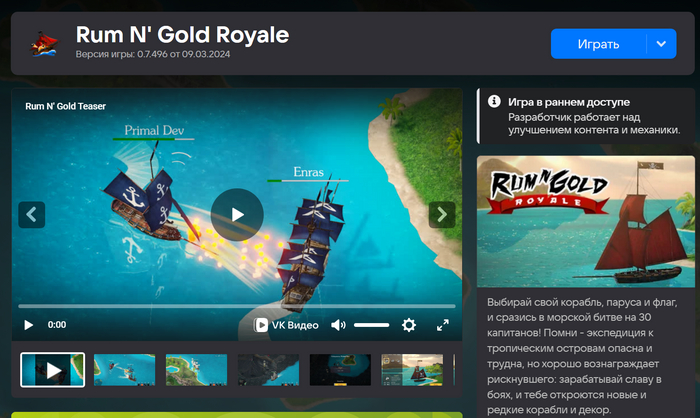700x418 pixels.
Task: Click the small play icon in player bar
Action: click(x=29, y=325)
